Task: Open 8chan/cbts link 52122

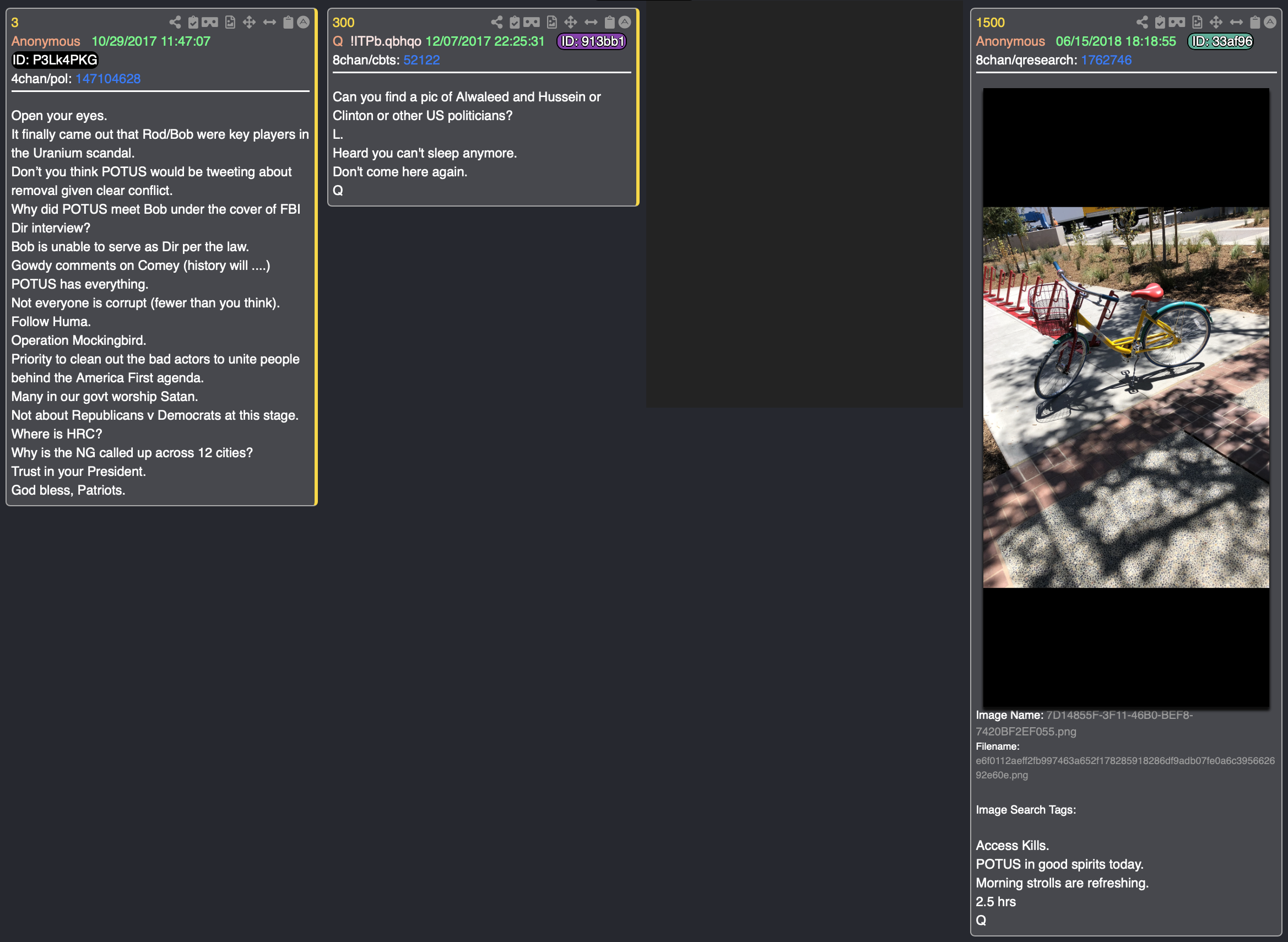Action: 421,60
